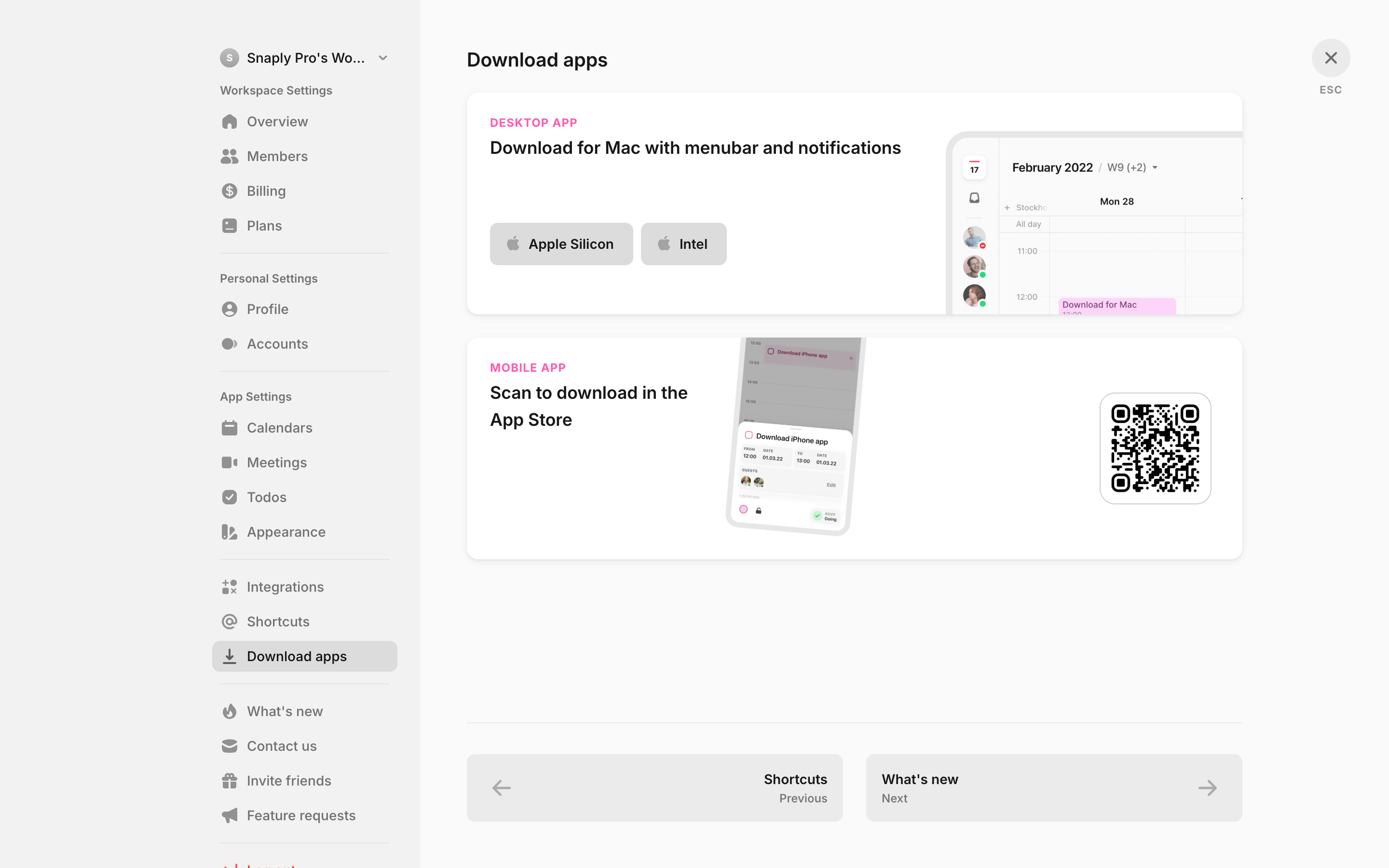Go to Members settings

(x=304, y=156)
